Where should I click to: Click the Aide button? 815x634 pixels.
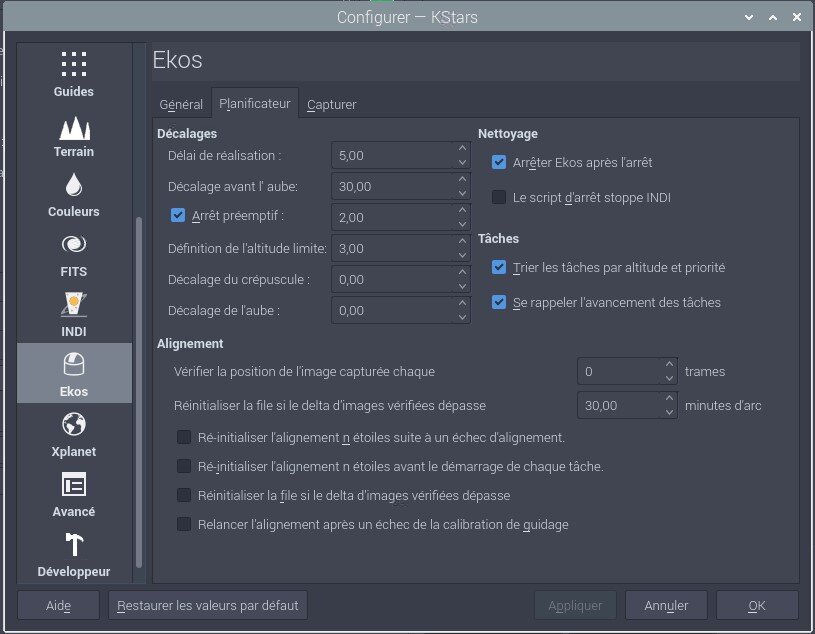tap(58, 605)
